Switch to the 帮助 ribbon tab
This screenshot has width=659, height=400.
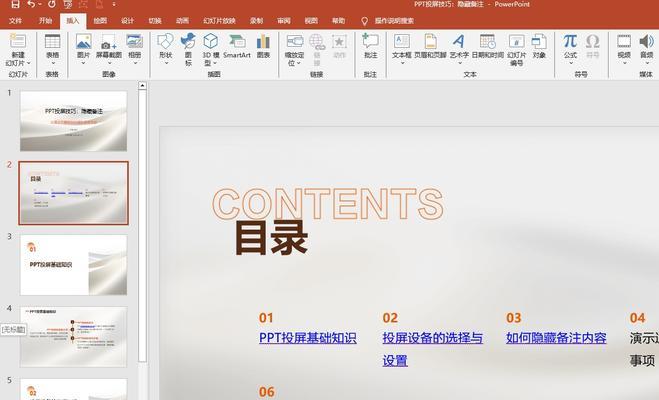pyautogui.click(x=338, y=21)
